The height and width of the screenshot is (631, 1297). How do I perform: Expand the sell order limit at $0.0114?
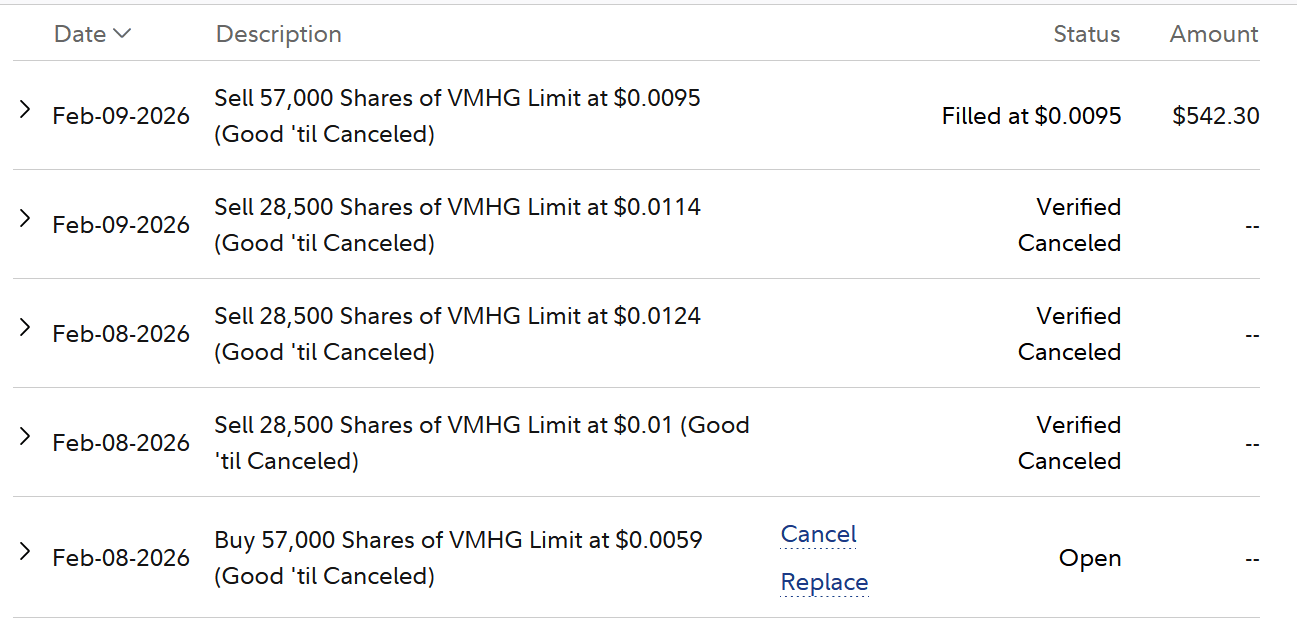click(26, 219)
